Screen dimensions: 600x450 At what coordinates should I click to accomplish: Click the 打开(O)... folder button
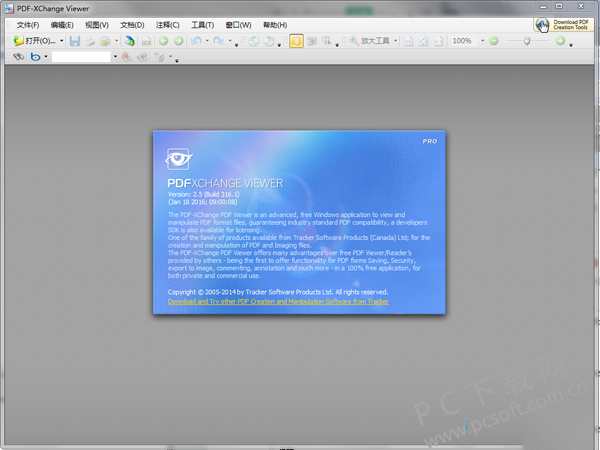click(34, 41)
